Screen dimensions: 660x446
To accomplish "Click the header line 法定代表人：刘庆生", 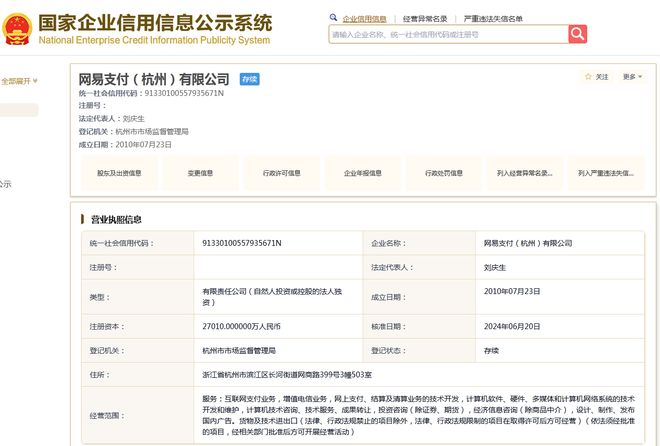I will click(112, 119).
